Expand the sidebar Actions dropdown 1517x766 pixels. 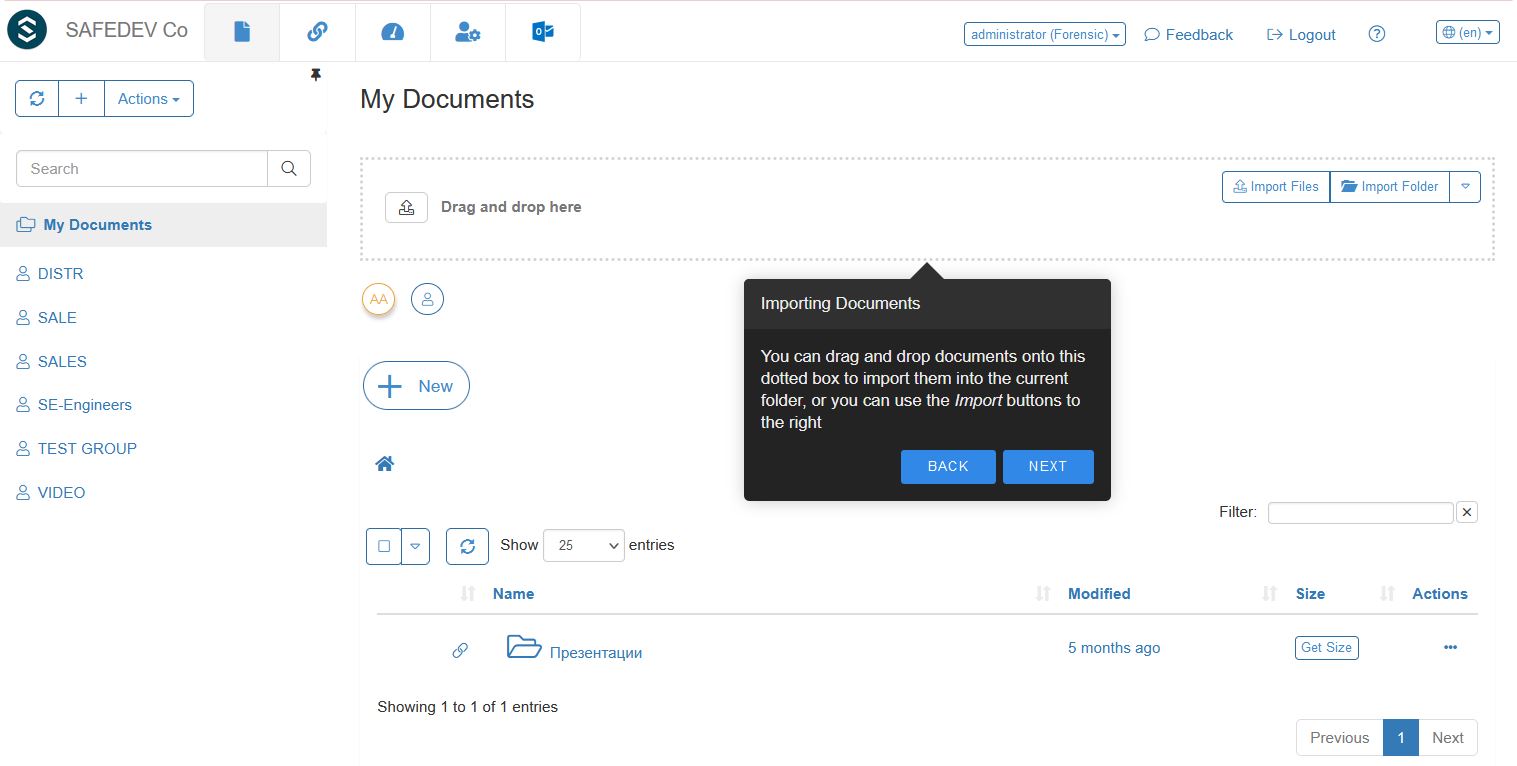point(149,99)
